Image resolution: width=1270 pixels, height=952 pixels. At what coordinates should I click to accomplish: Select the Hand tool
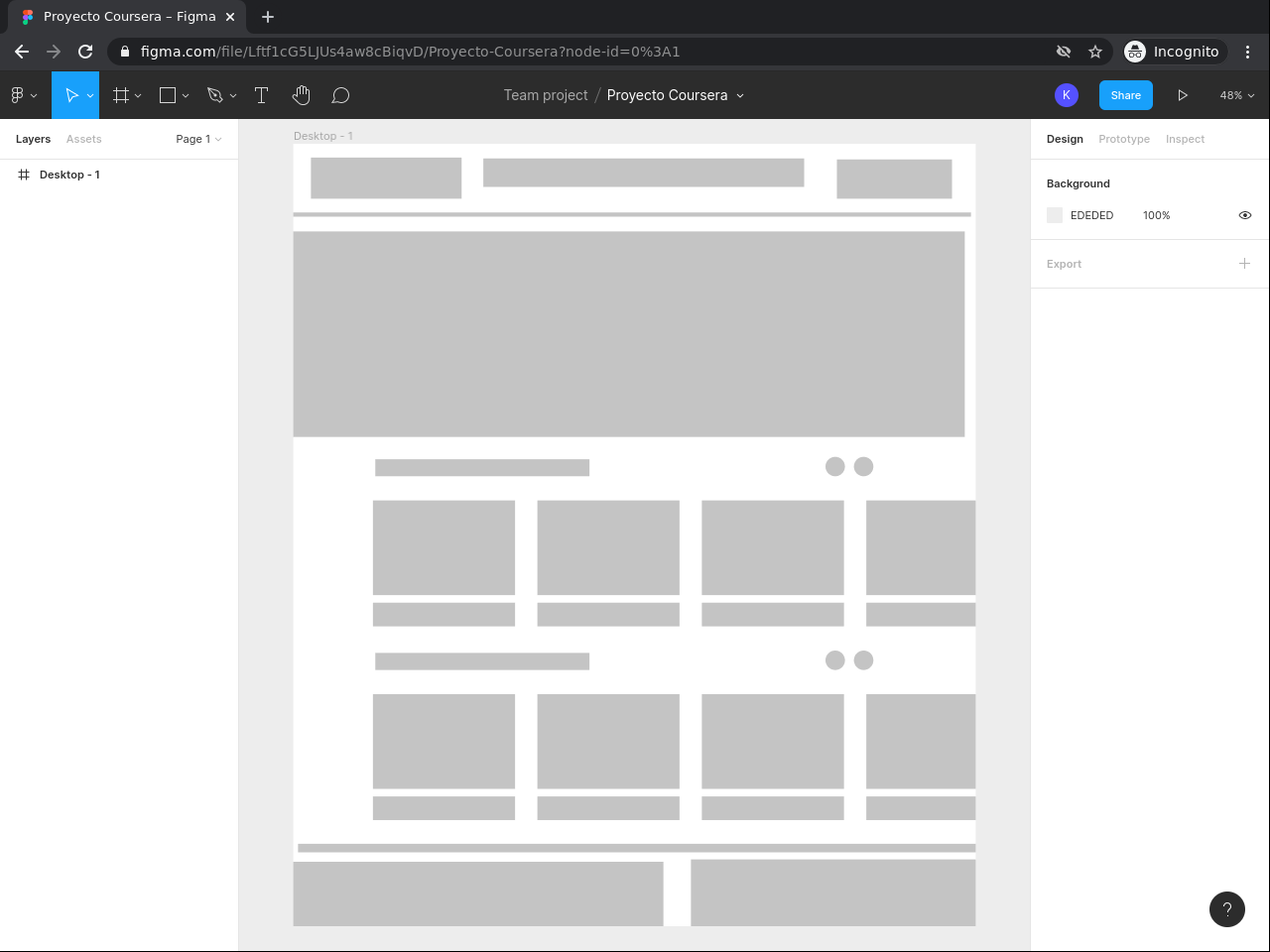click(x=301, y=95)
